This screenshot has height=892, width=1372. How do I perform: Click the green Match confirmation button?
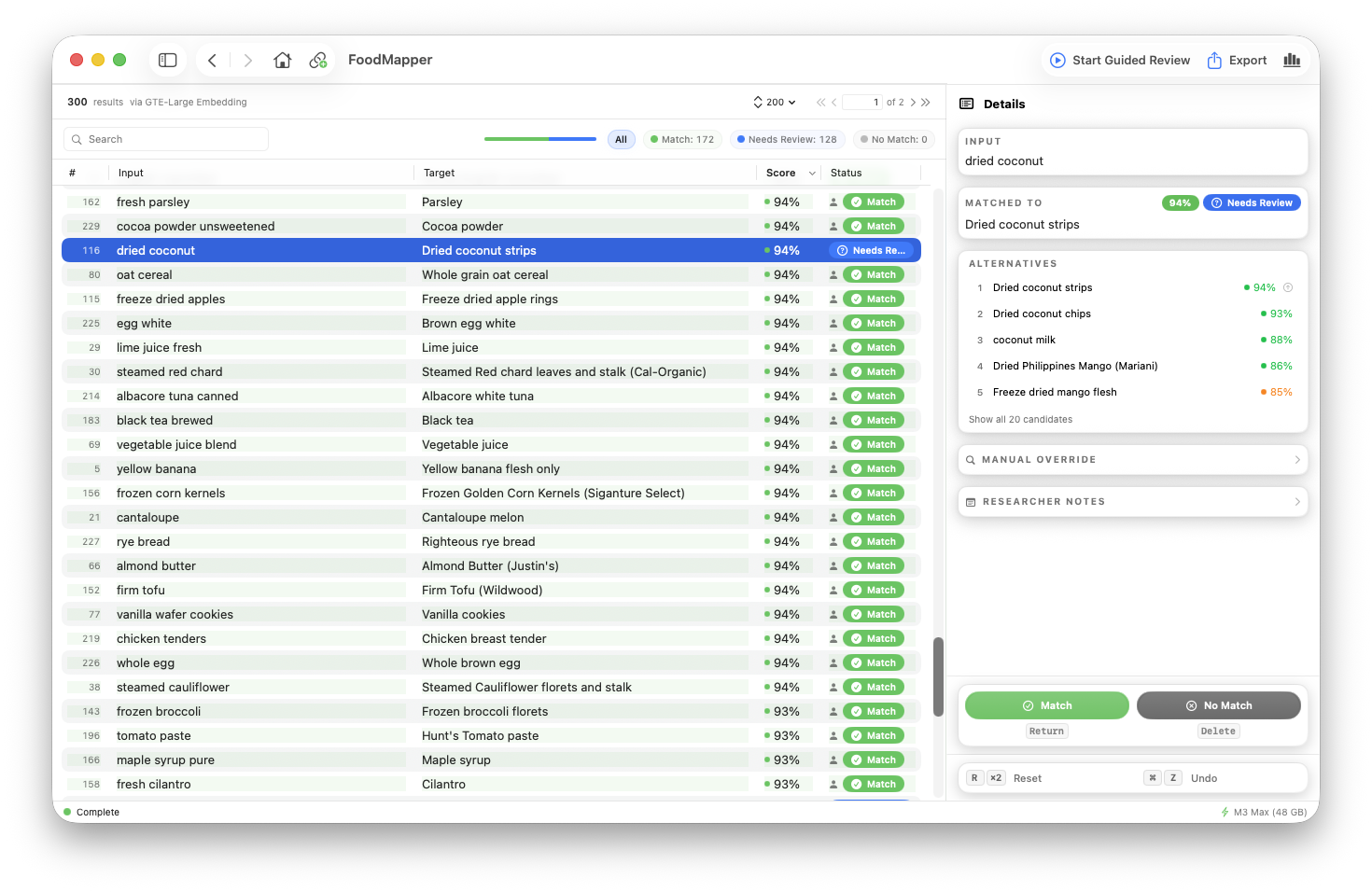pyautogui.click(x=1046, y=705)
